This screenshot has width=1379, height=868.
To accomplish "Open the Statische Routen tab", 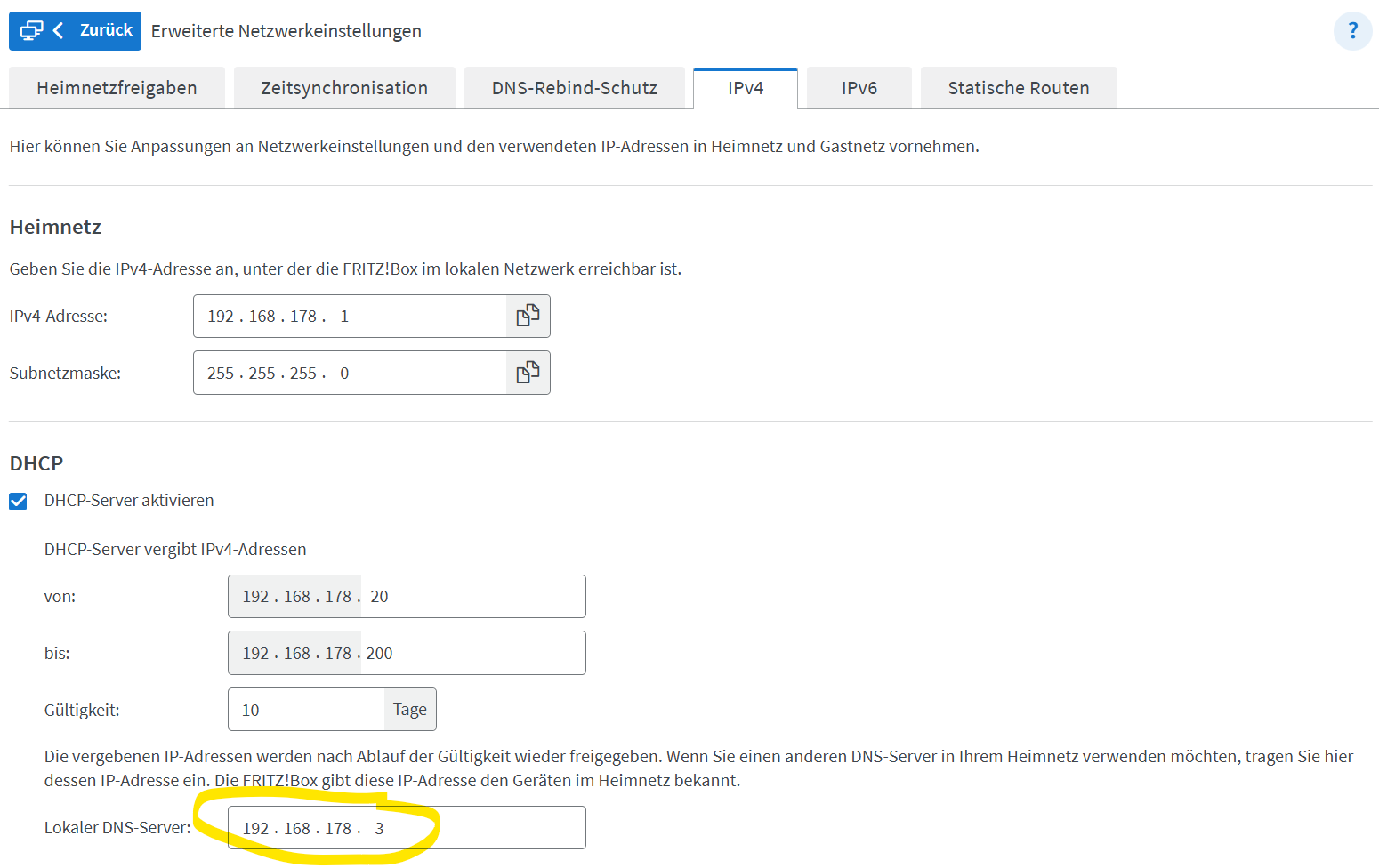I will point(1019,88).
